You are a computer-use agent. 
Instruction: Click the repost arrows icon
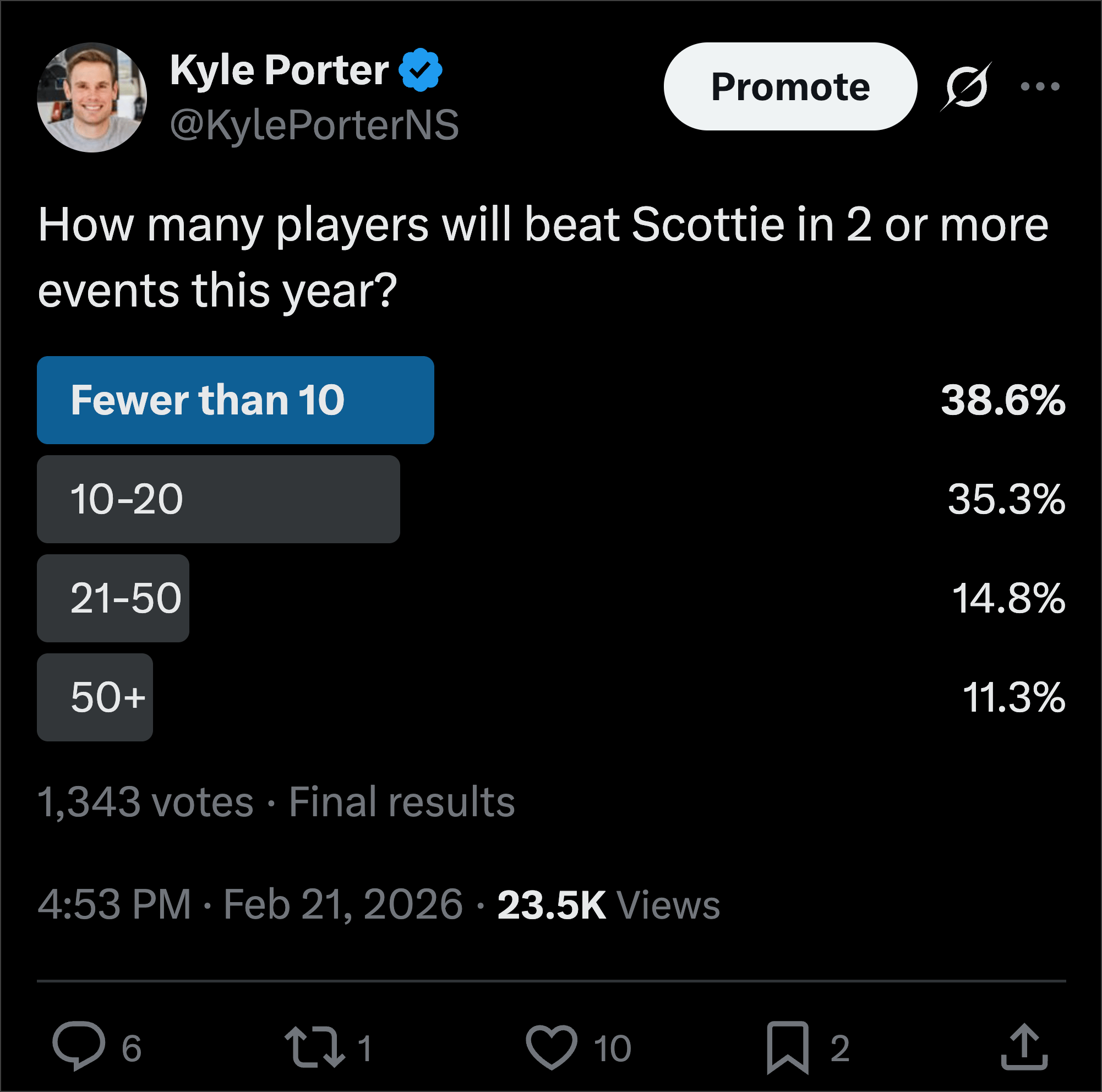click(x=315, y=1047)
